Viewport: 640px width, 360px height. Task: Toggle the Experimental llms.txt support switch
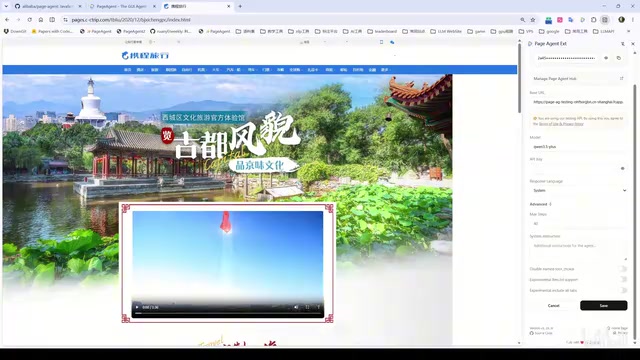click(622, 280)
